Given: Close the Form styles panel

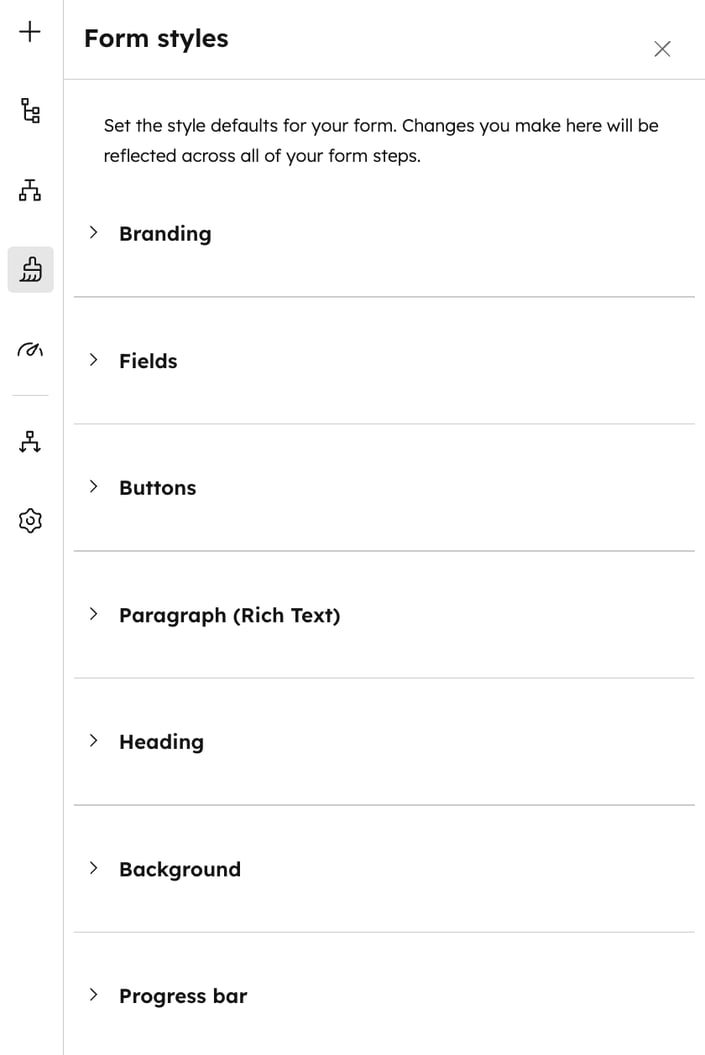Looking at the screenshot, I should [x=662, y=49].
